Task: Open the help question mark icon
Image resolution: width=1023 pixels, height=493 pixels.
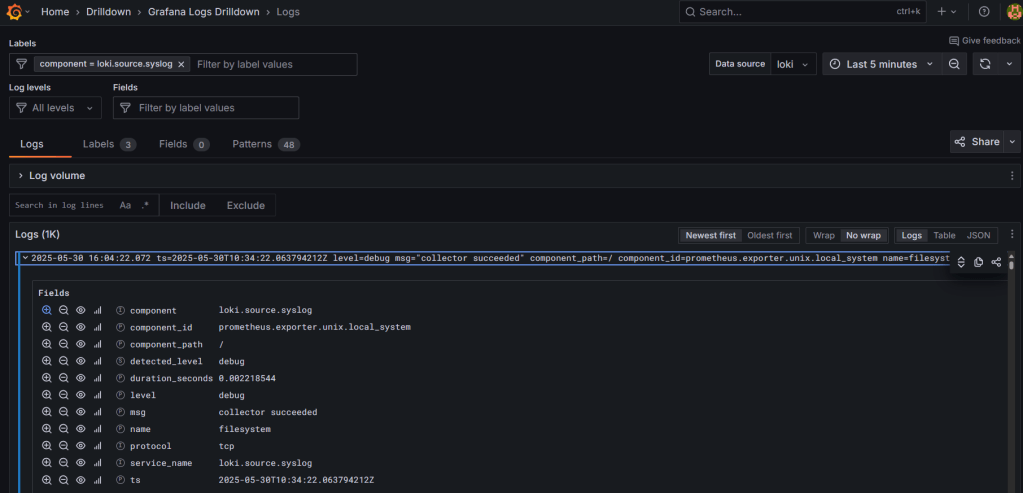Action: [984, 12]
